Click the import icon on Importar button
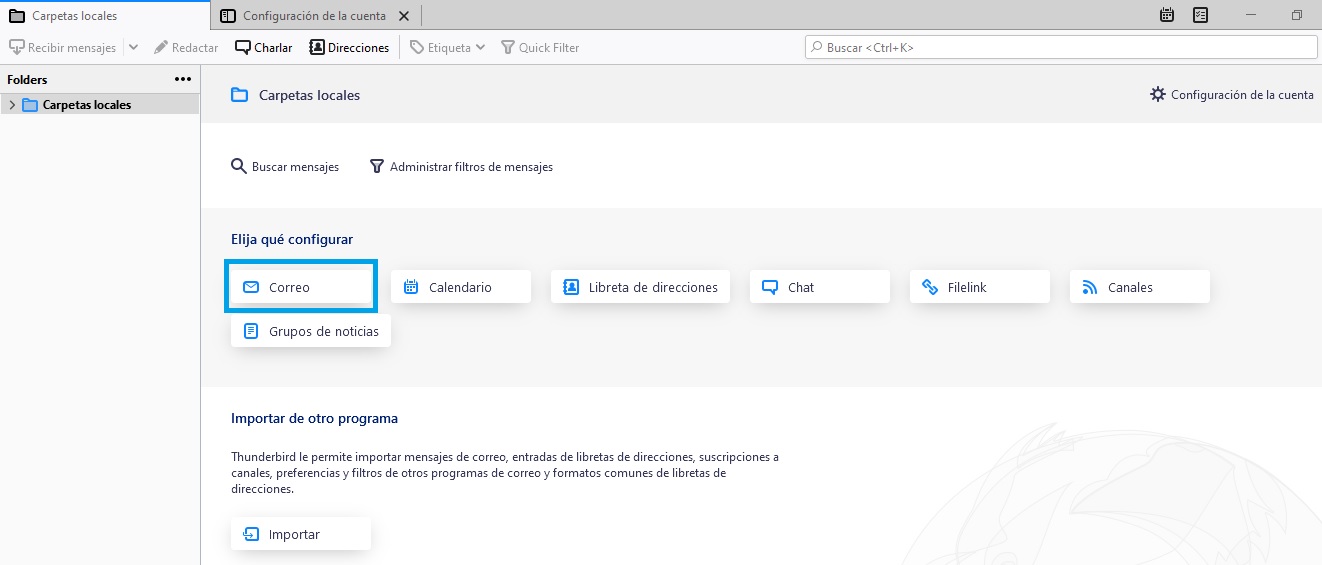Image resolution: width=1322 pixels, height=565 pixels. coord(251,534)
